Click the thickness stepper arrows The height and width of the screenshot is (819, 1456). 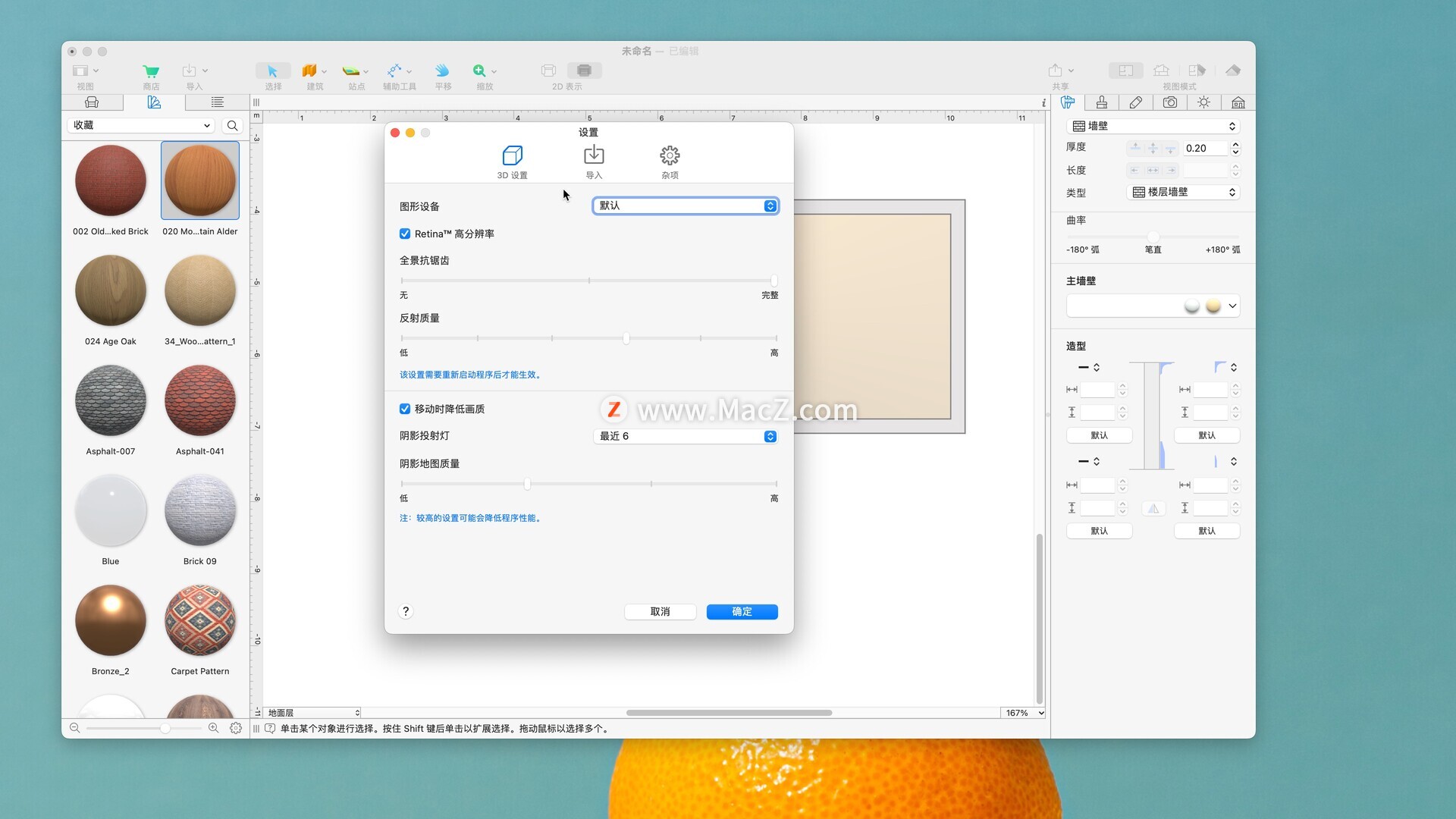point(1236,149)
